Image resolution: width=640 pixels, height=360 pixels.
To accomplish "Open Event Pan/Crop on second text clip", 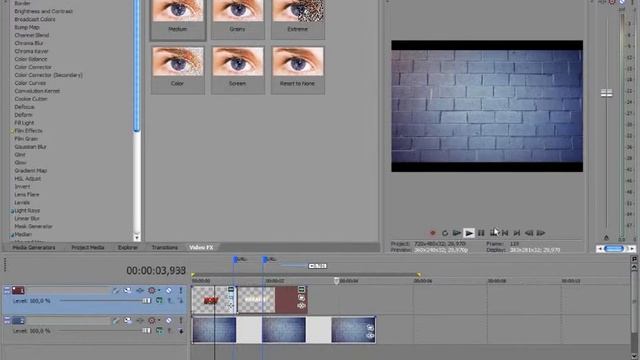I will [301, 298].
